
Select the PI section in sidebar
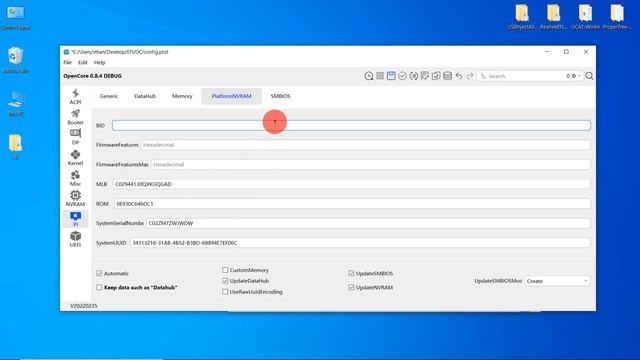75,219
